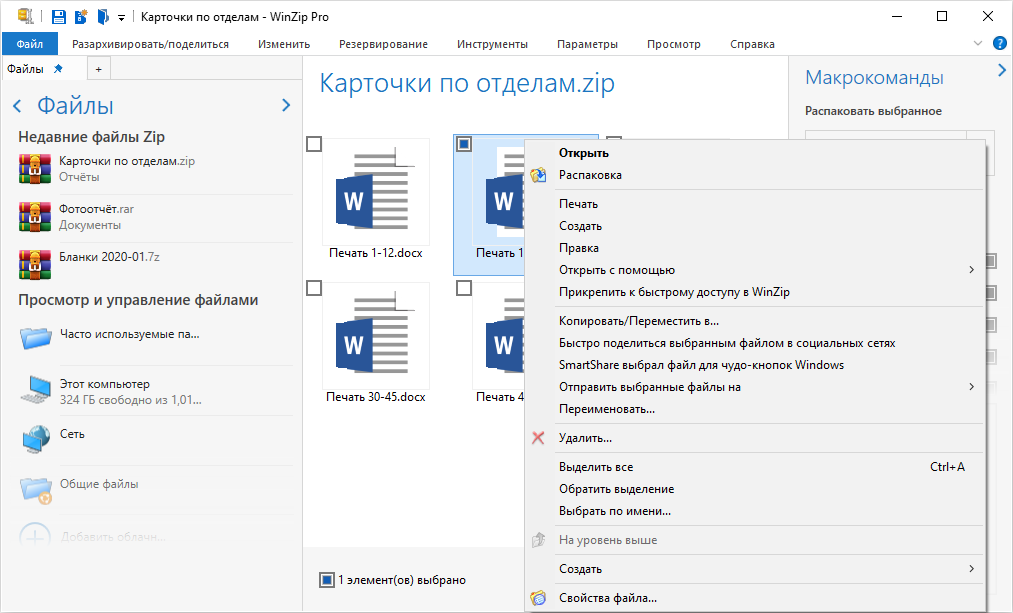Select the Этот компьютер computer icon
The width and height of the screenshot is (1013, 613).
(36, 390)
